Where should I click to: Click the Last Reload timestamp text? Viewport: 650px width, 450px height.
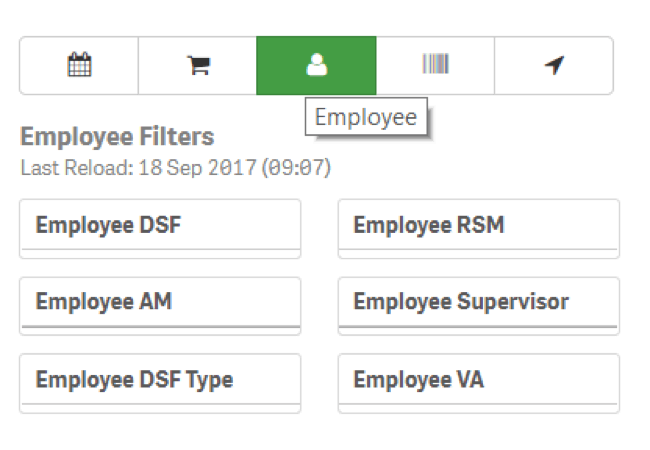pos(176,168)
